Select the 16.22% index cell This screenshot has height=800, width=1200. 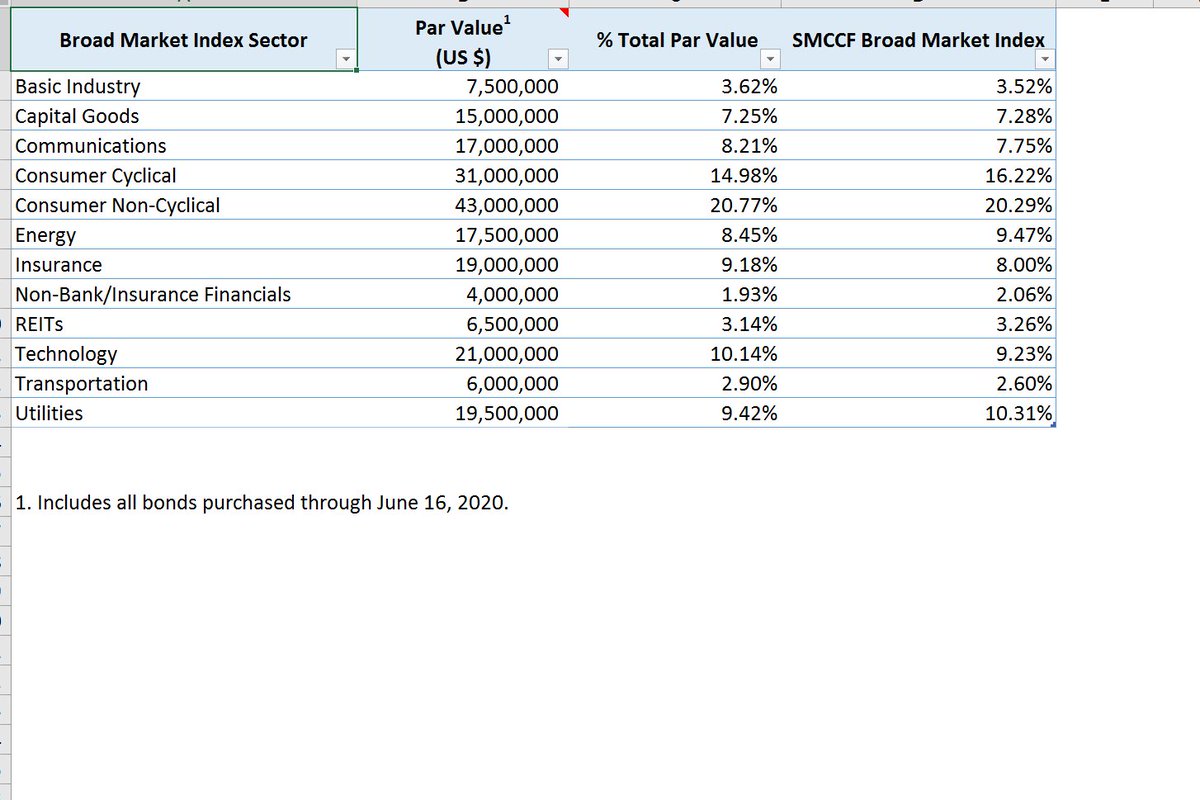[x=917, y=176]
